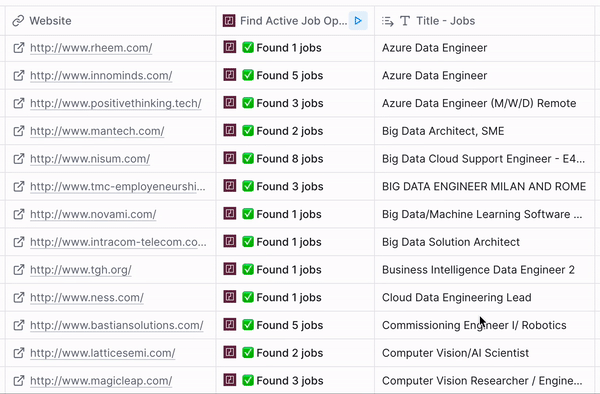Image resolution: width=600 pixels, height=394 pixels.
Task: Click the list-arrow icon in Title - Jobs header
Action: [388, 21]
